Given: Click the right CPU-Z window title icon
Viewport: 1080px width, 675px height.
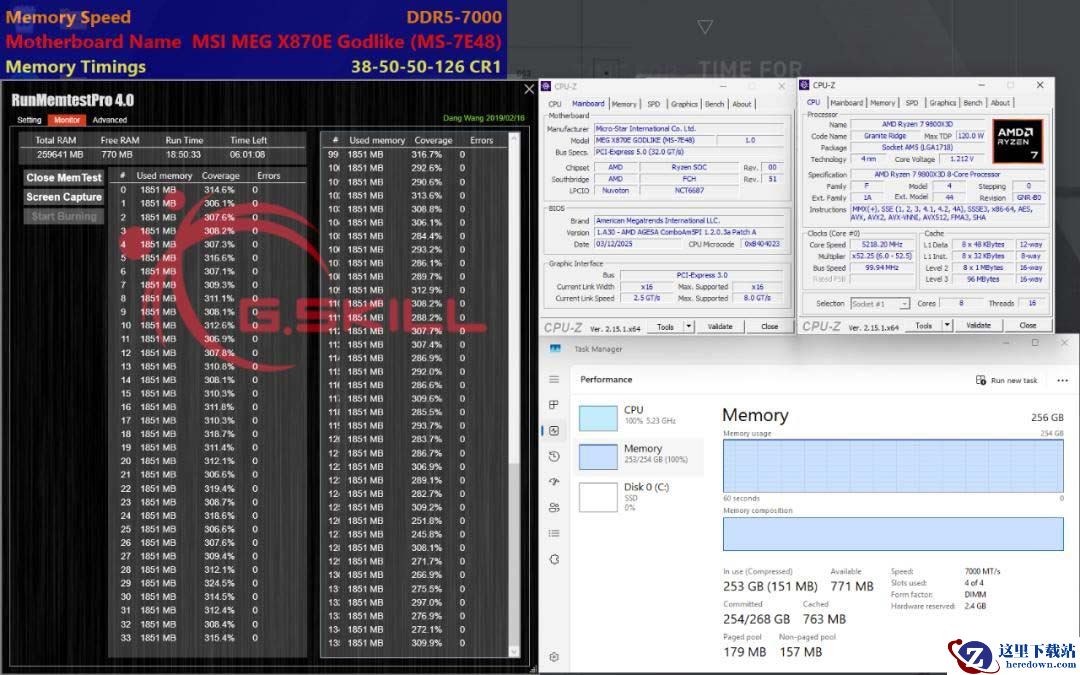Looking at the screenshot, I should [x=804, y=85].
